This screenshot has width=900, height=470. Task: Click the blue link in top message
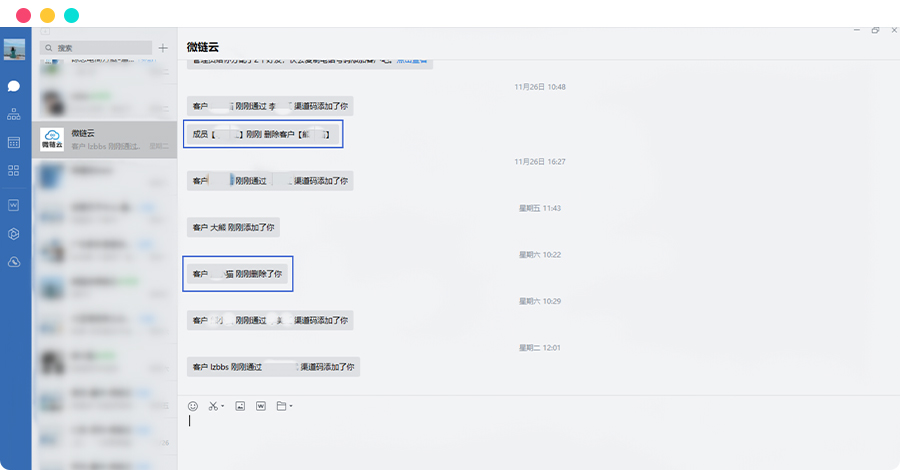[412, 61]
